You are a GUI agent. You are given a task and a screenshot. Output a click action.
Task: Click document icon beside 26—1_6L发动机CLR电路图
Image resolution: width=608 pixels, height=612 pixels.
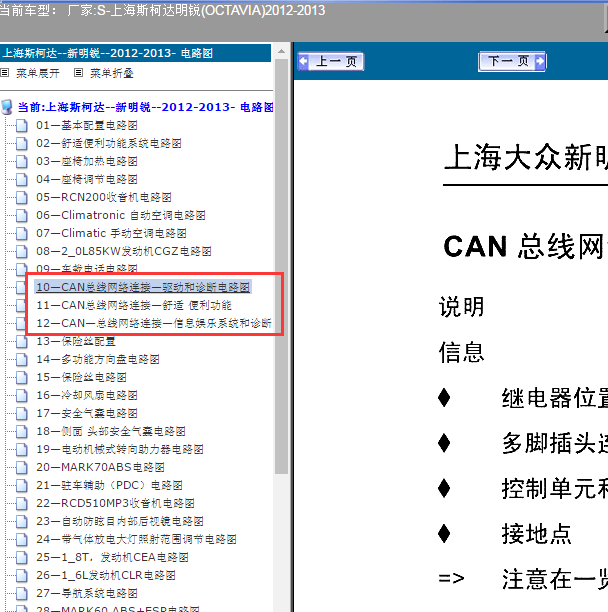pos(22,575)
